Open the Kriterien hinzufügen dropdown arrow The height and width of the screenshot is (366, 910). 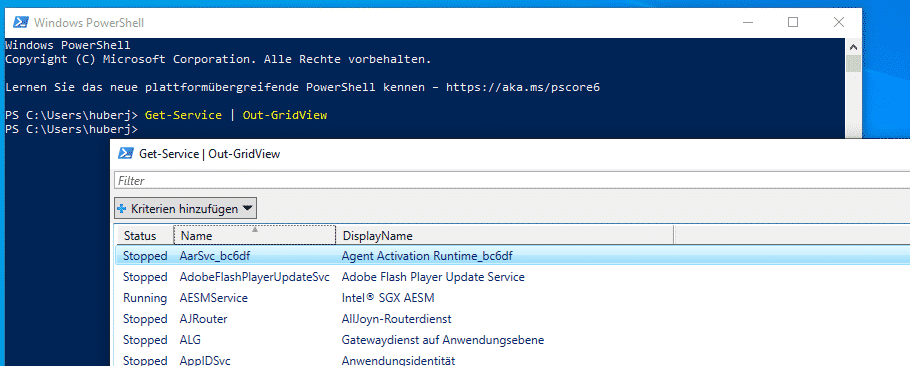click(x=247, y=208)
